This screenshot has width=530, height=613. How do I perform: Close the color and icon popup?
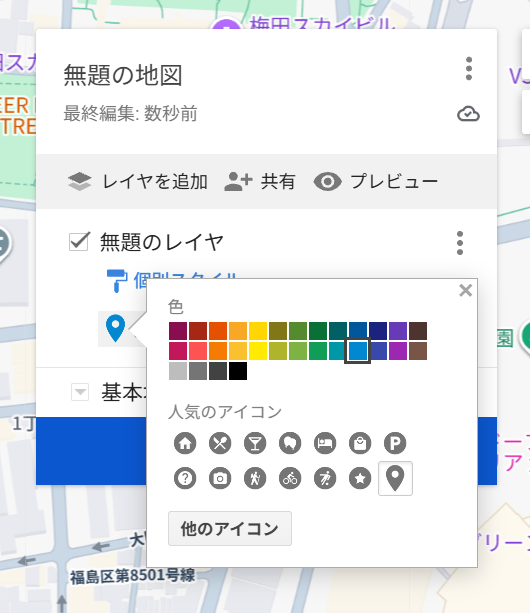pos(466,290)
